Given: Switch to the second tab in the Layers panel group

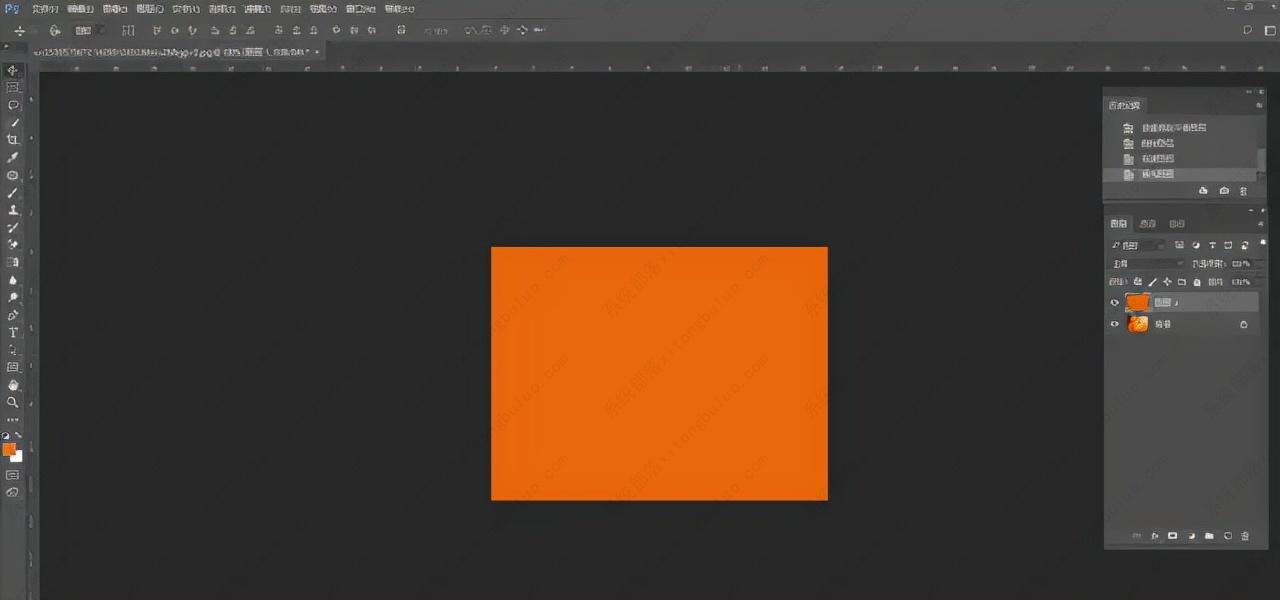Looking at the screenshot, I should (x=1148, y=223).
